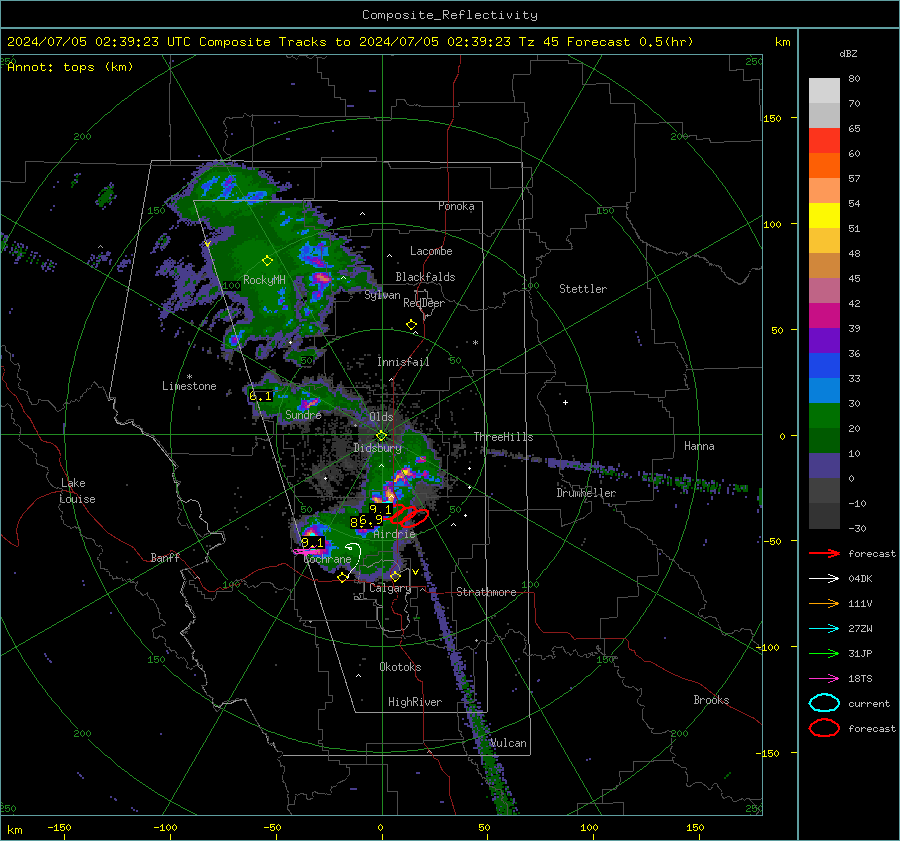The height and width of the screenshot is (841, 900).
Task: Click the '100' tick on bottom axis
Action: [589, 827]
